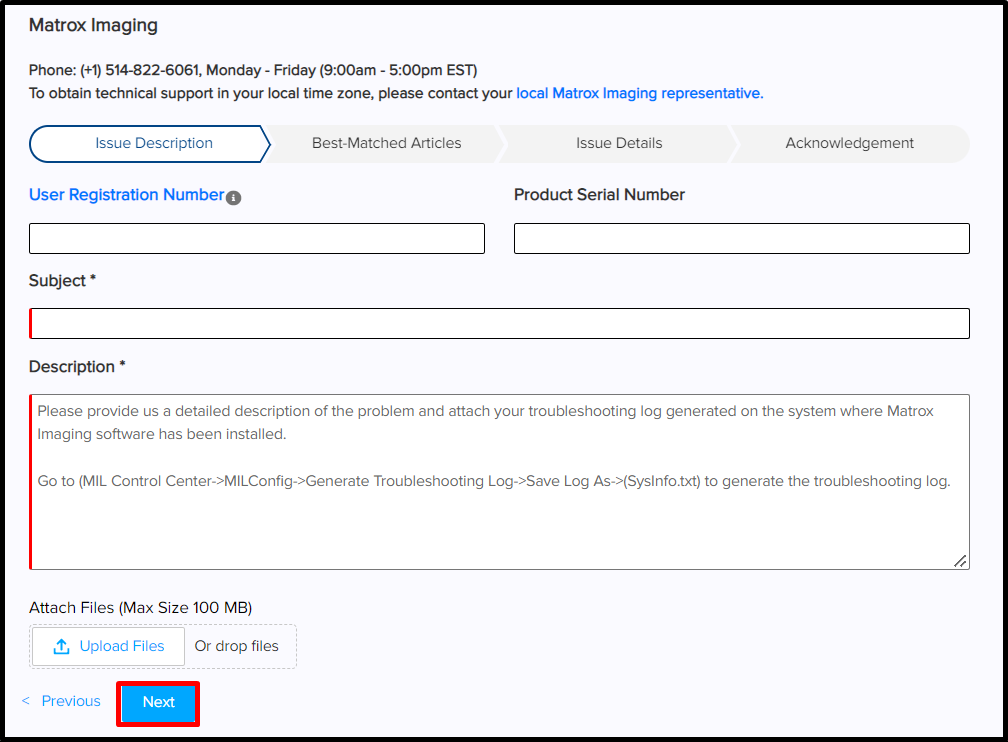Click the Previous navigation button
This screenshot has height=742, width=1008.
pyautogui.click(x=70, y=701)
